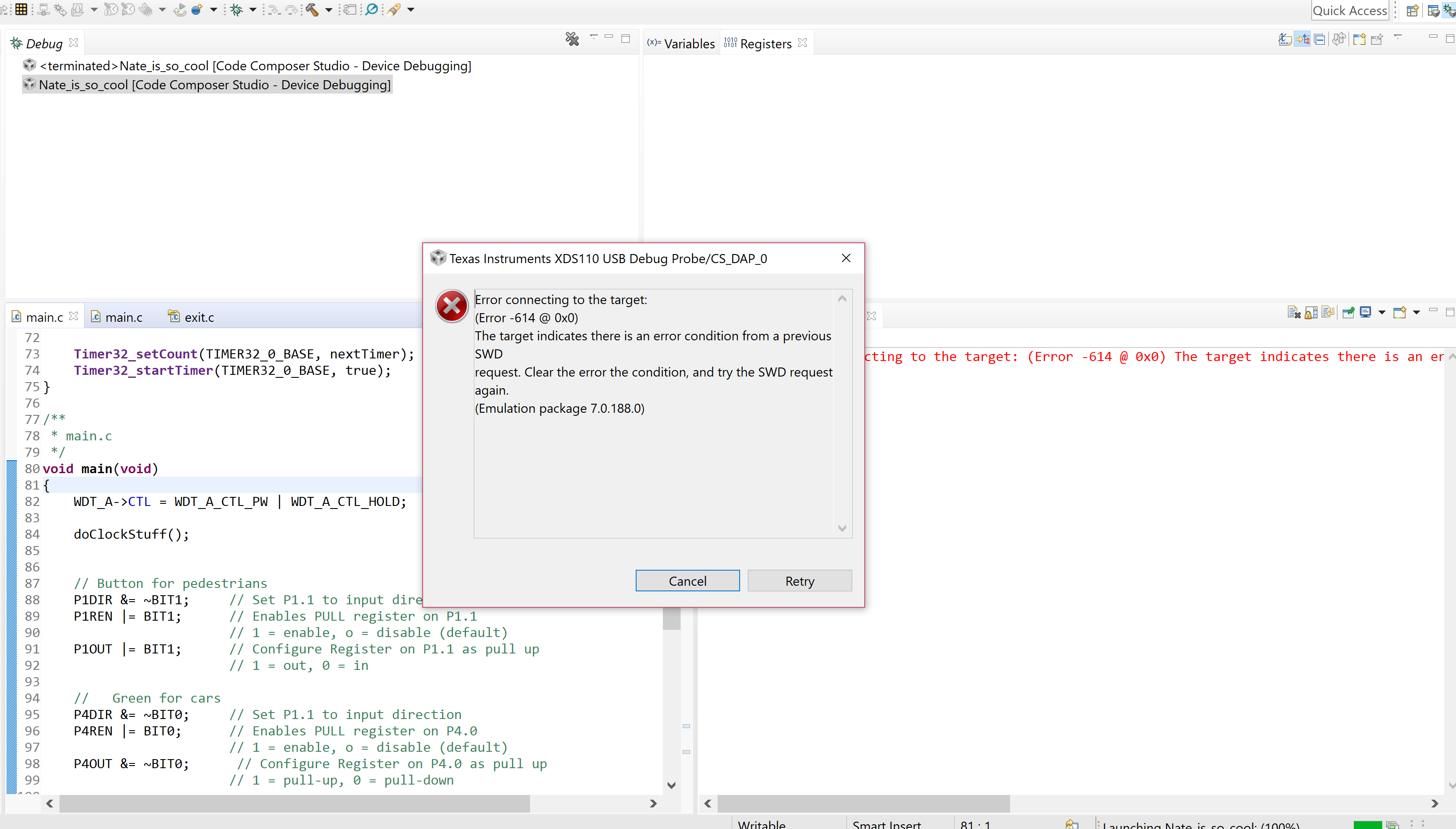Image resolution: width=1456 pixels, height=829 pixels.
Task: Scroll down in the error dialog message
Action: [843, 528]
